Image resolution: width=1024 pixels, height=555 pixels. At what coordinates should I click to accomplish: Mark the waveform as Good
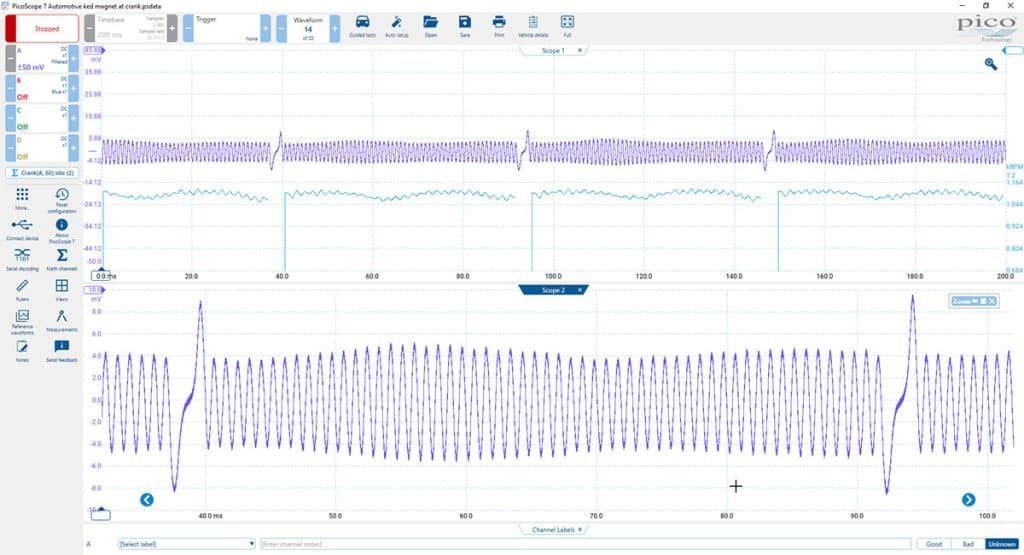(x=934, y=544)
